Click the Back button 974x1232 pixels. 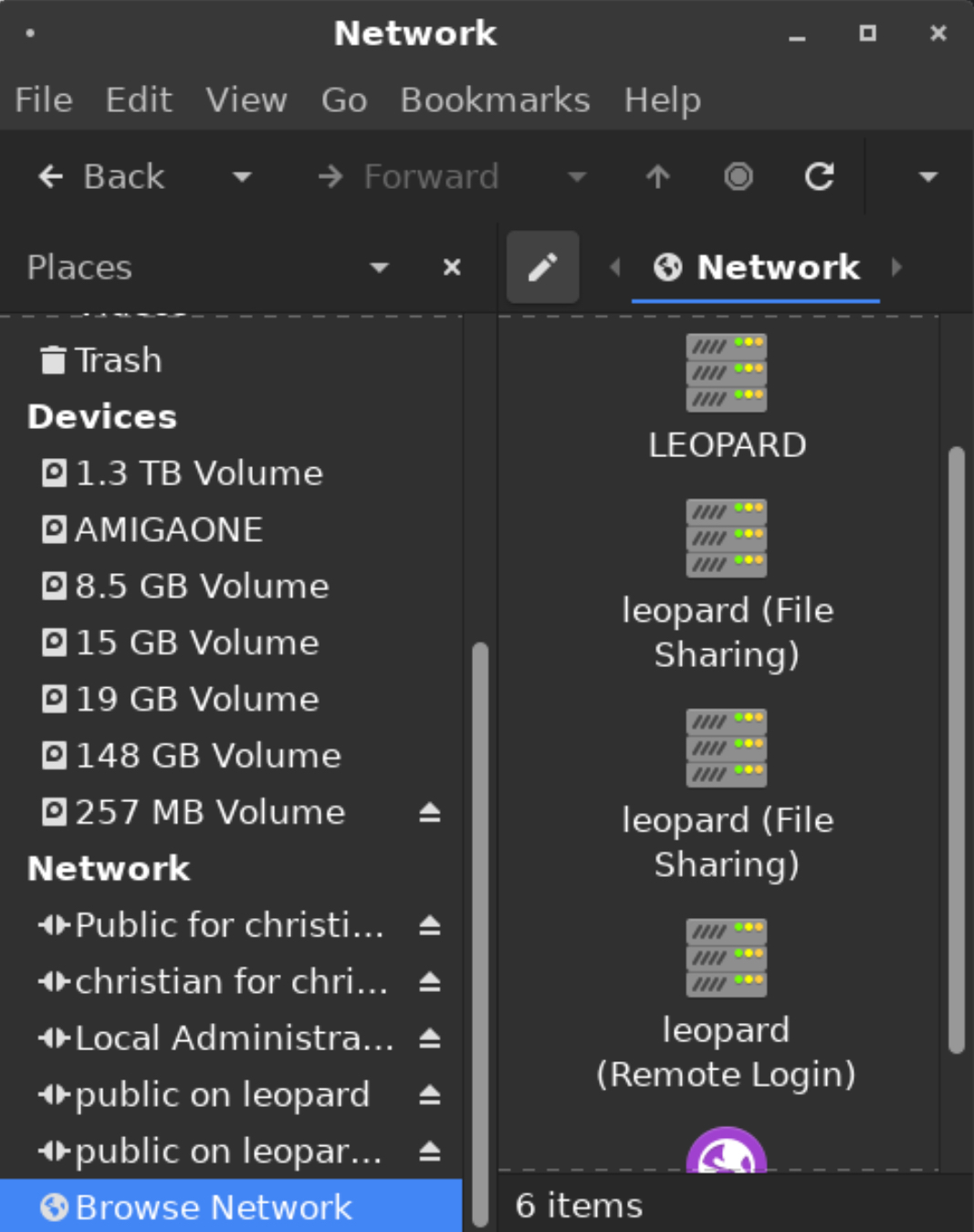102,176
